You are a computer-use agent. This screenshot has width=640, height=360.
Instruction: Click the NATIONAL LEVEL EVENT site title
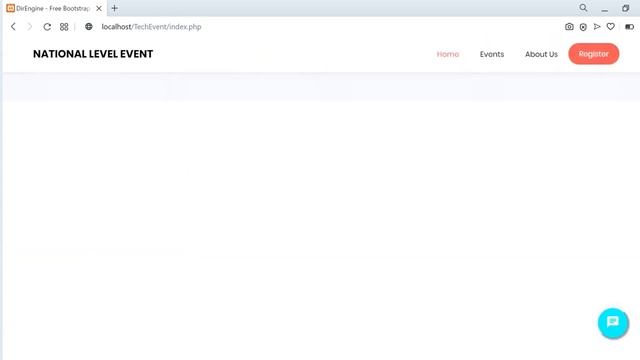pos(93,54)
